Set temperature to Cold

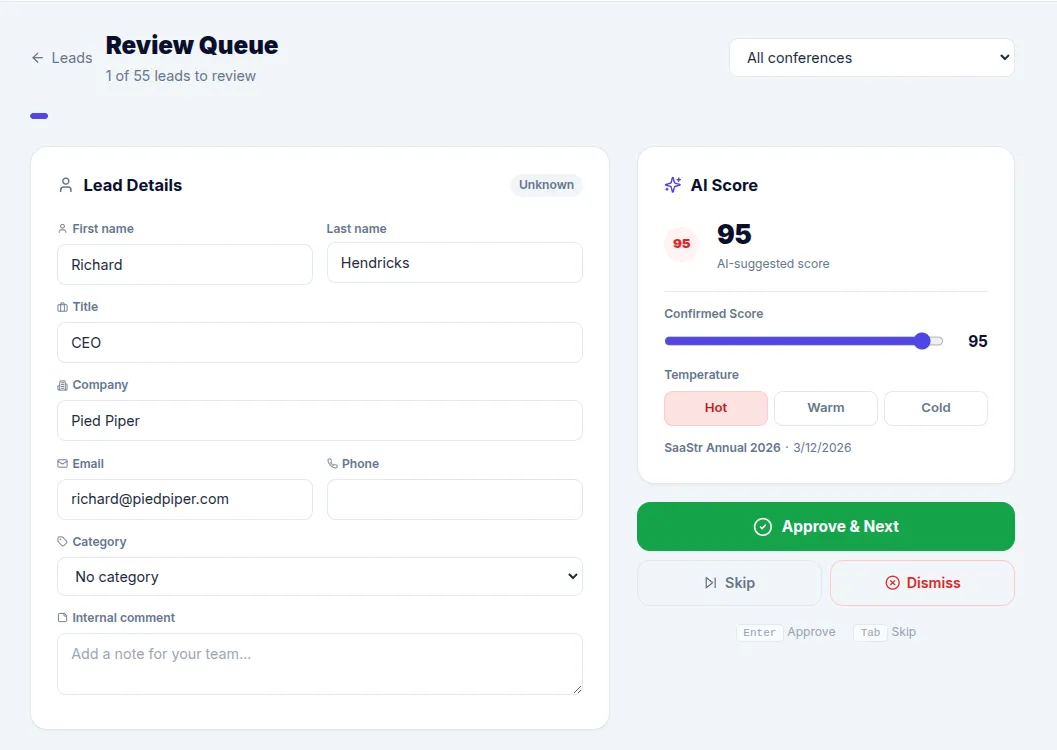(x=936, y=408)
